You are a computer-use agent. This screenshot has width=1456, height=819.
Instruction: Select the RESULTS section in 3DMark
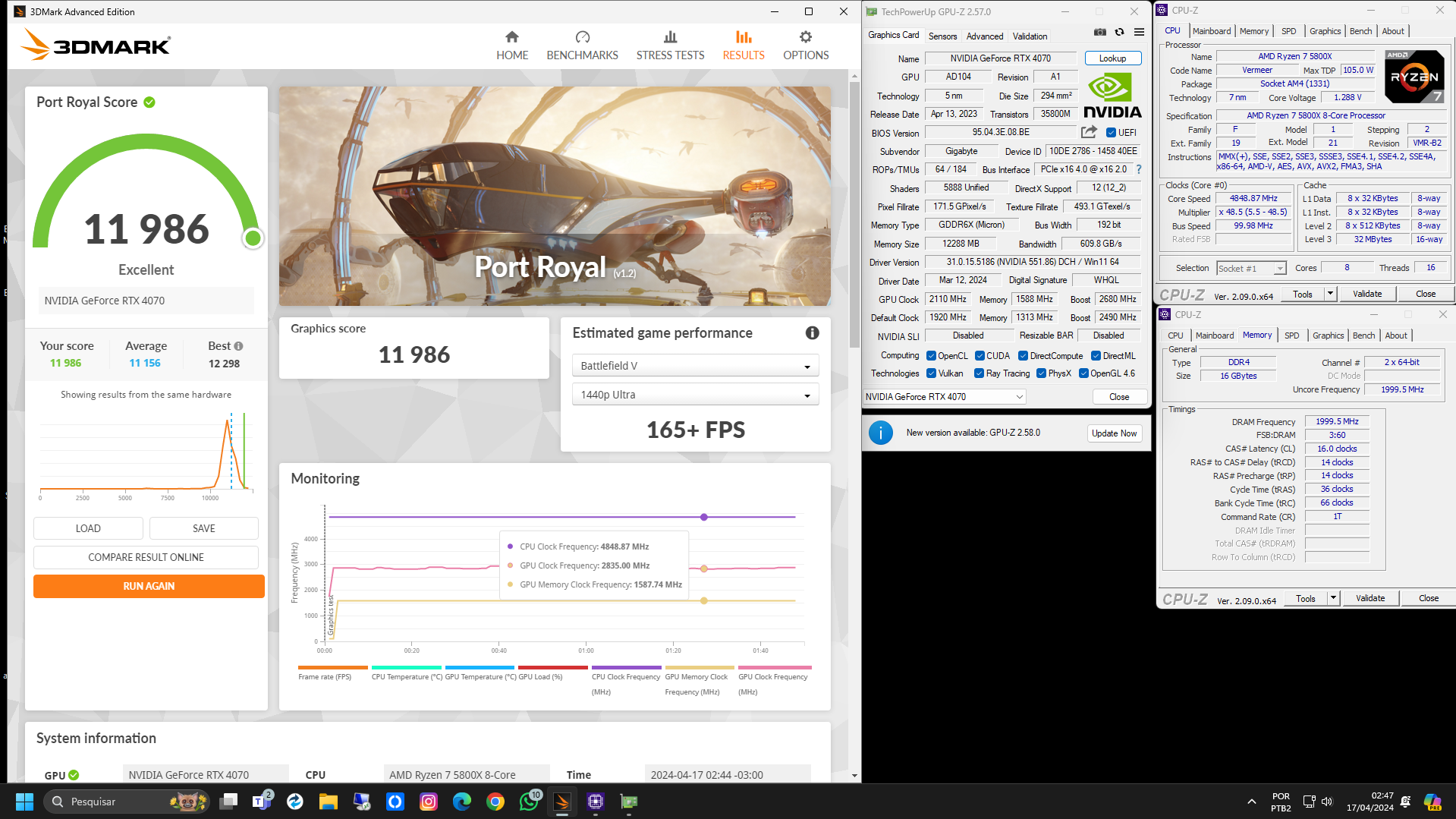pyautogui.click(x=744, y=46)
